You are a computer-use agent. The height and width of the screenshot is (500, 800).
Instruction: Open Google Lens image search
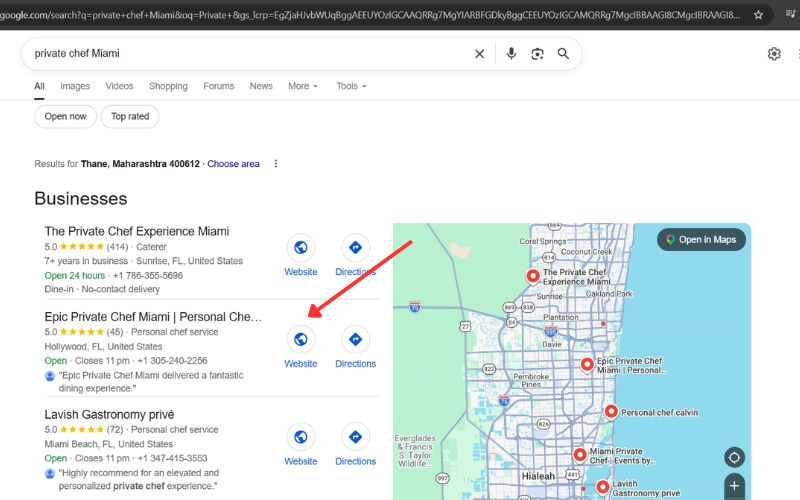click(537, 54)
